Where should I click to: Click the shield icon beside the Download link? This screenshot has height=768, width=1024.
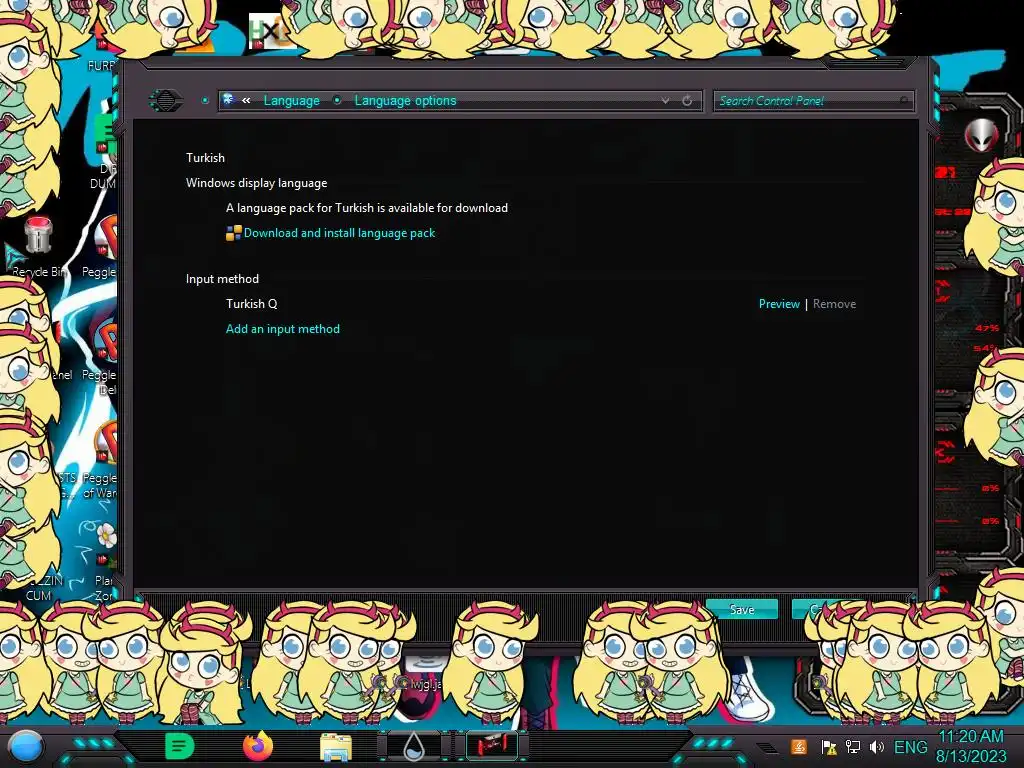pyautogui.click(x=233, y=233)
